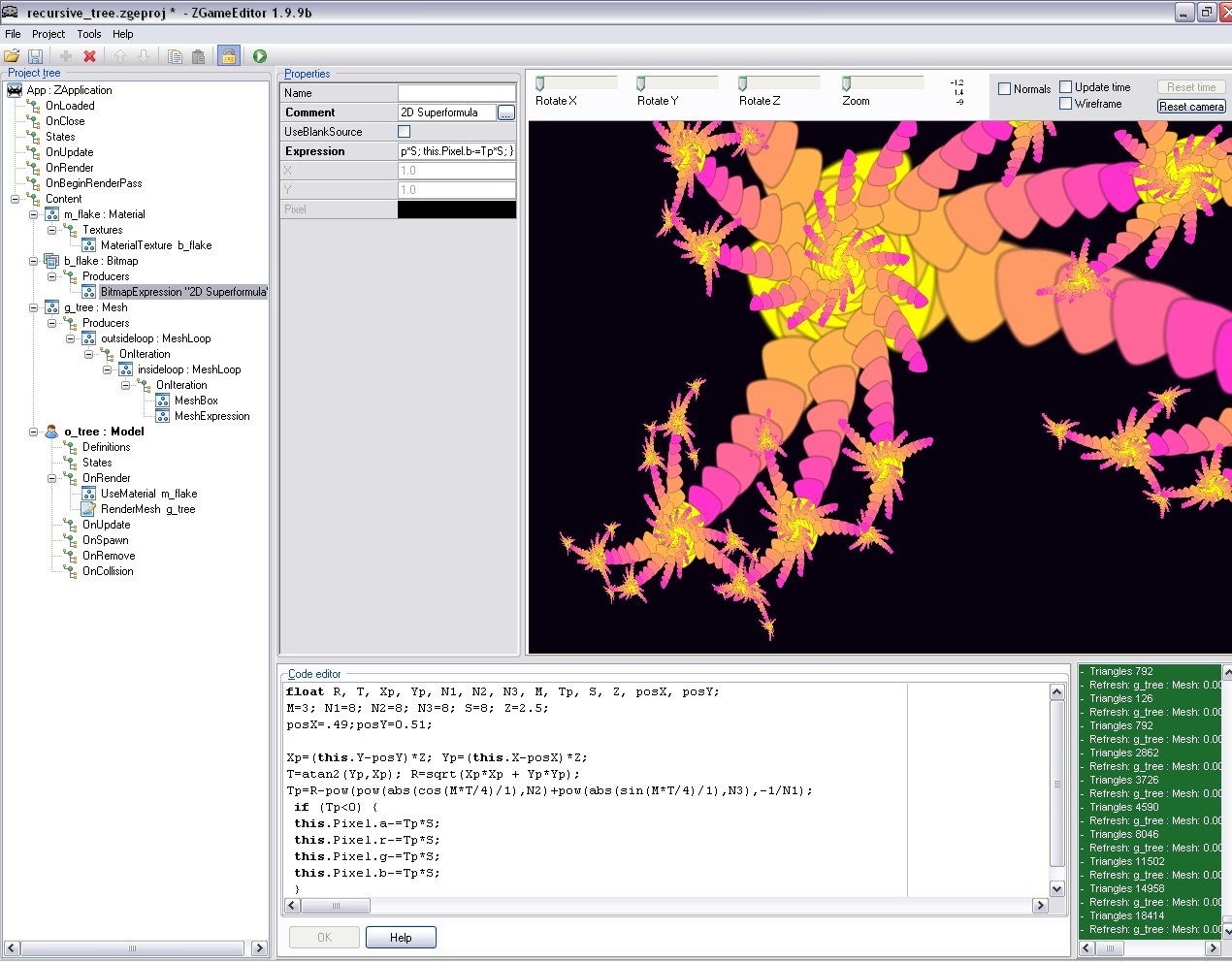Click the Reset time button

pyautogui.click(x=1191, y=87)
